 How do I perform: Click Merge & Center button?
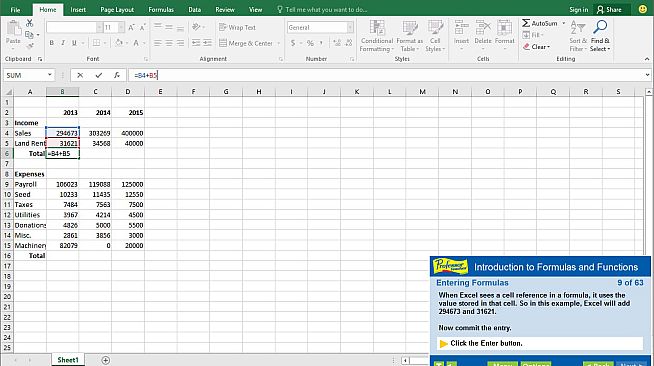point(246,43)
